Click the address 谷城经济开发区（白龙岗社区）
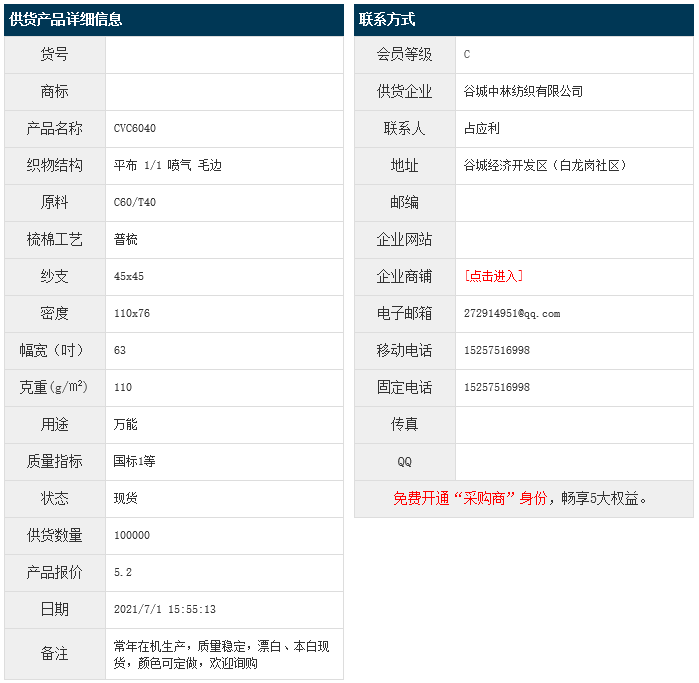This screenshot has width=699, height=683. [x=546, y=166]
